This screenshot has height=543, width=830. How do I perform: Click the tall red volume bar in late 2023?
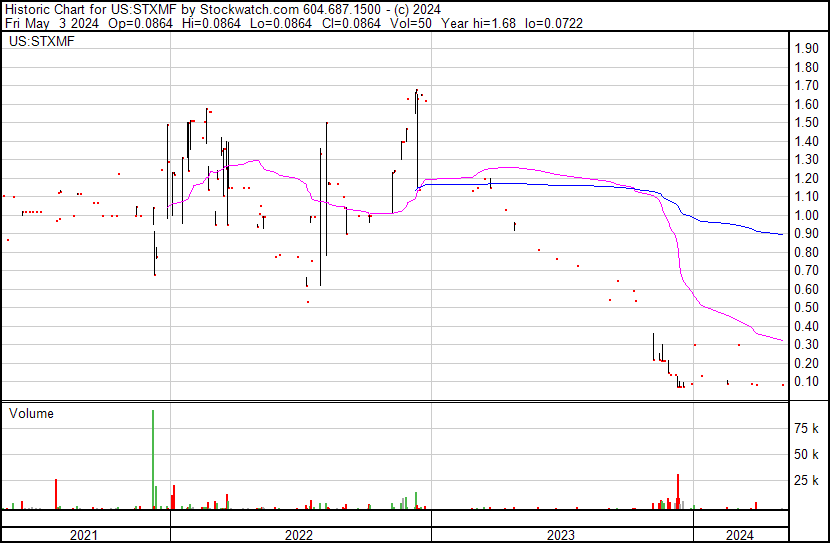coord(678,492)
